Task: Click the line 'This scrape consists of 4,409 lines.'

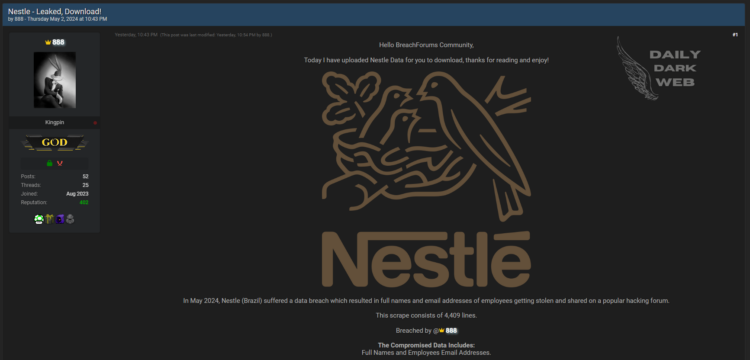Action: point(426,316)
